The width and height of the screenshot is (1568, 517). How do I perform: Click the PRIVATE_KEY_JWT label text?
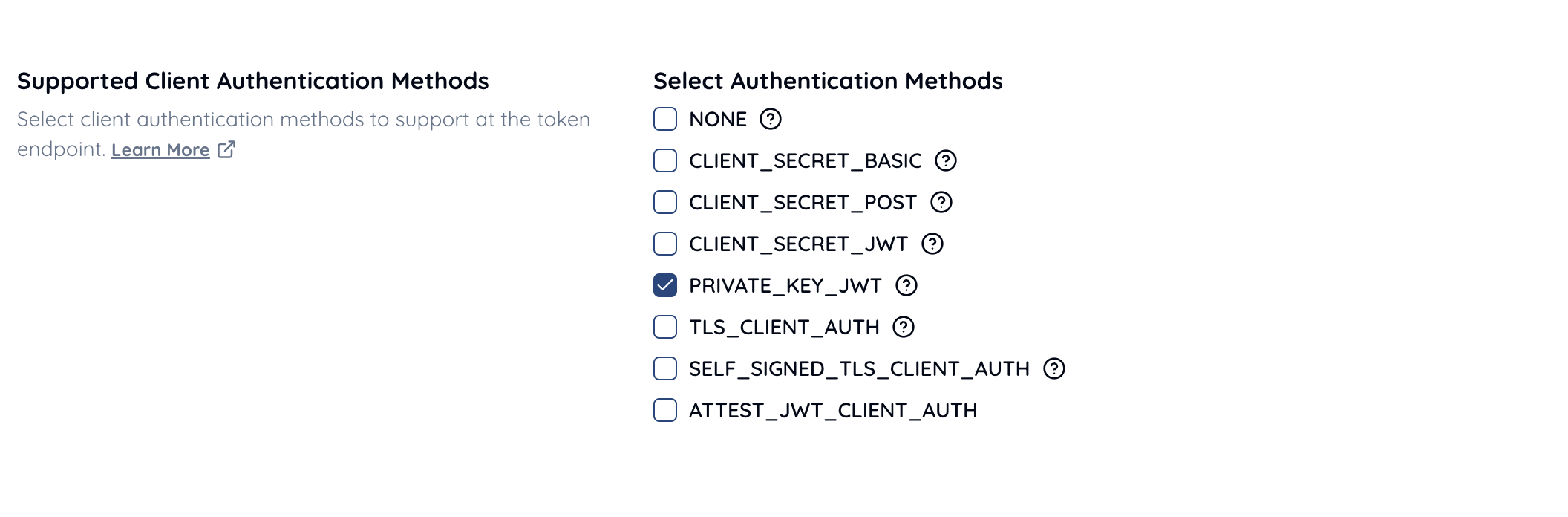point(785,285)
